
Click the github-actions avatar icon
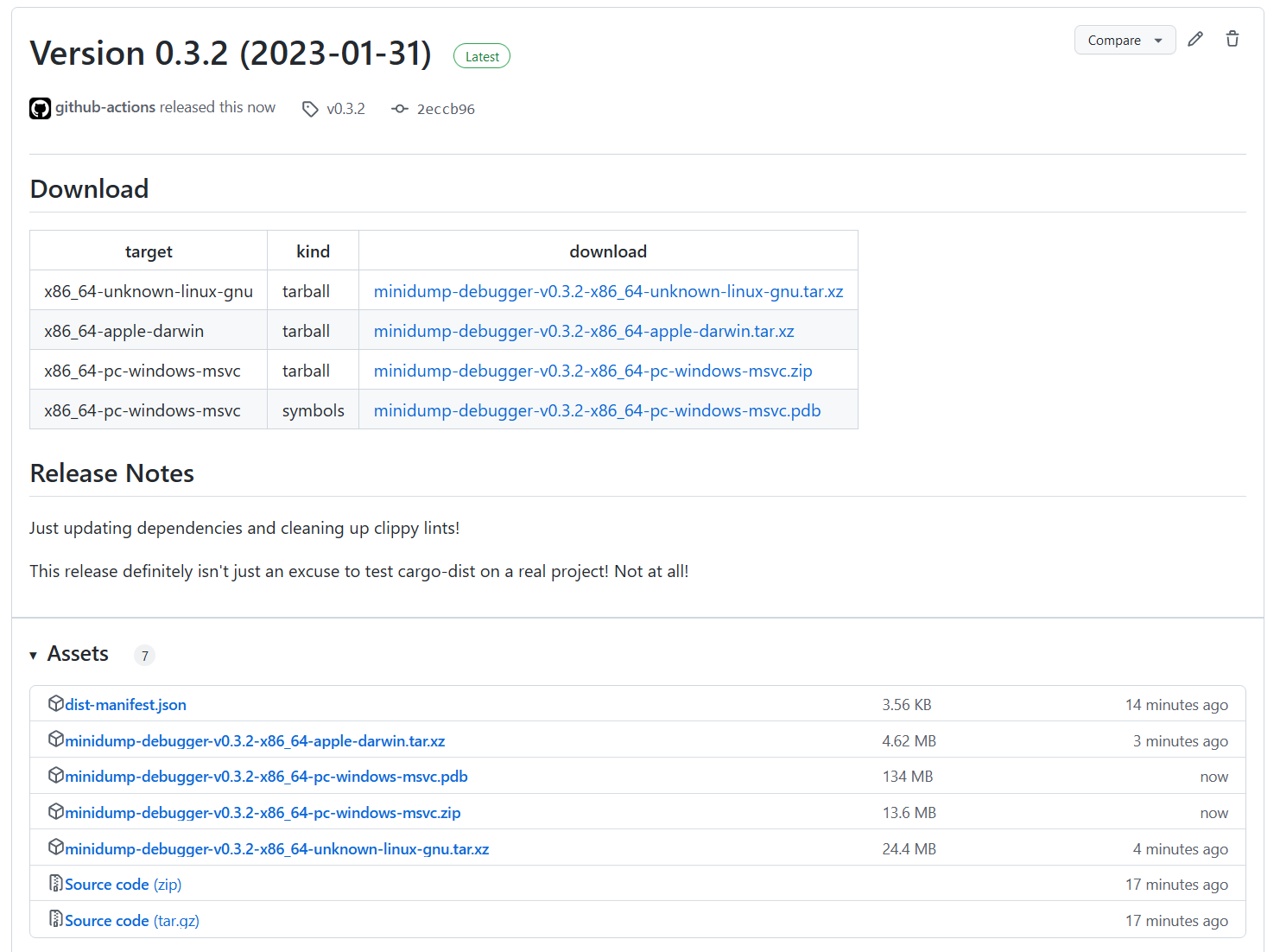click(40, 107)
